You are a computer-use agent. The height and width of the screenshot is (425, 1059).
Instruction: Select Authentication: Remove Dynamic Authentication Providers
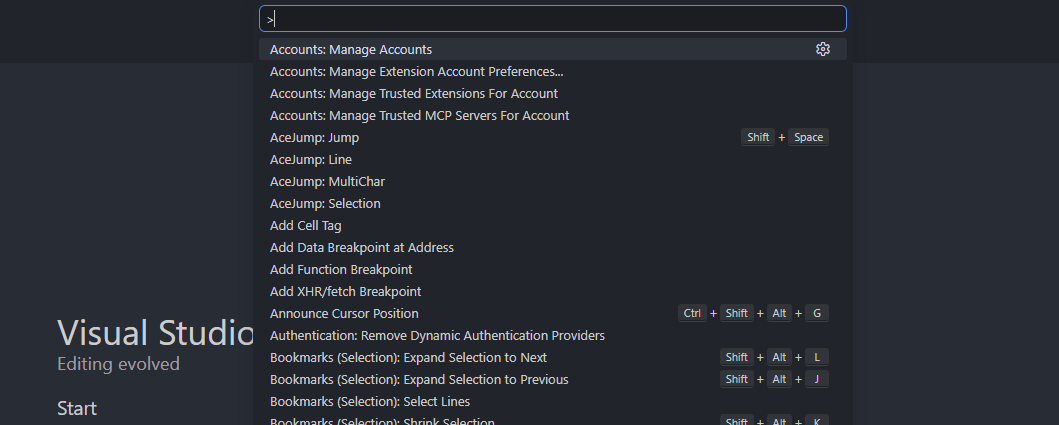click(x=552, y=335)
